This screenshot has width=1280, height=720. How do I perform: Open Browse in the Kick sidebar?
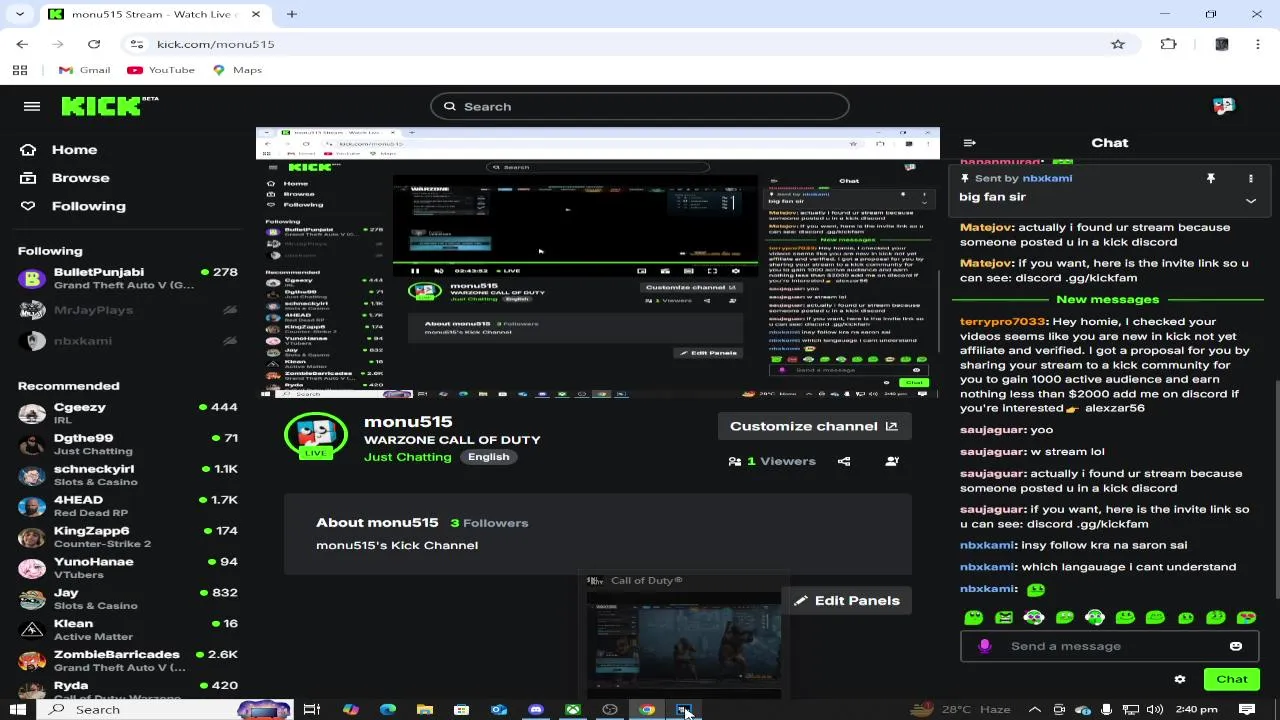click(x=66, y=178)
